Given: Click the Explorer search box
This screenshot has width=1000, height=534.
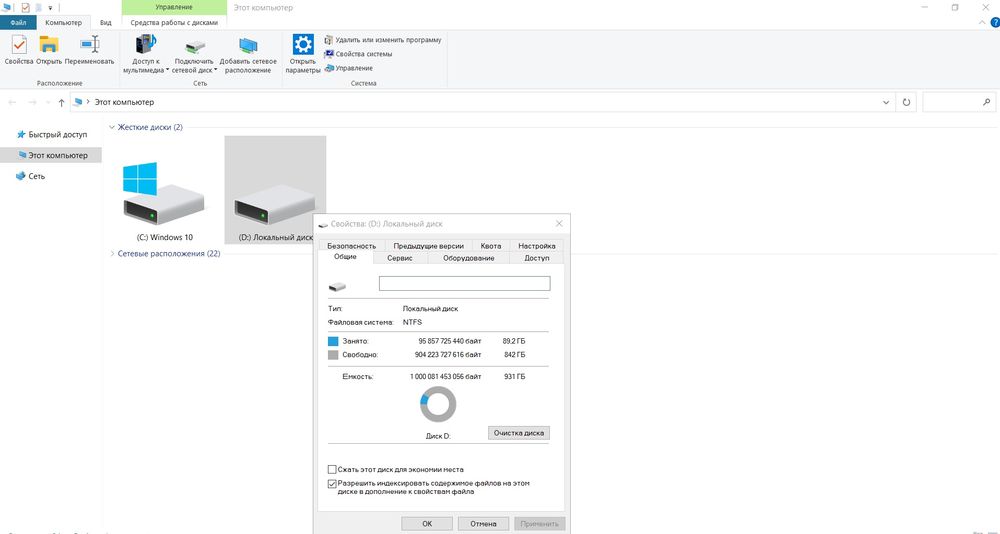Looking at the screenshot, I should (x=958, y=102).
